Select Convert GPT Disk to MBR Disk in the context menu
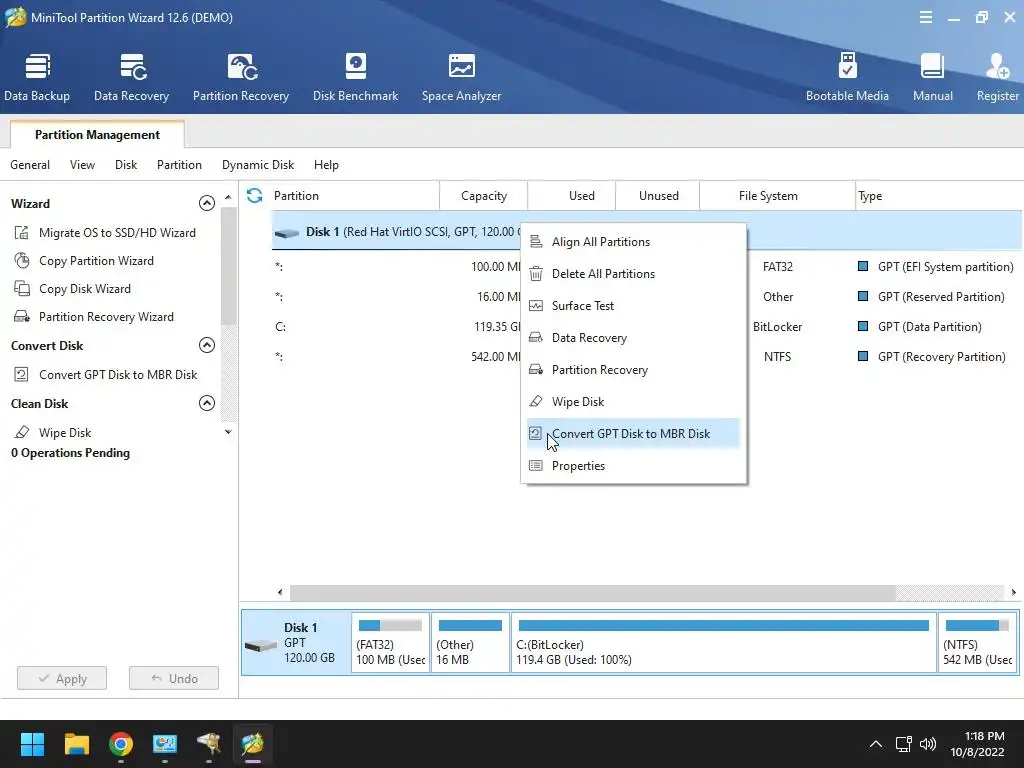The height and width of the screenshot is (768, 1024). pyautogui.click(x=633, y=434)
